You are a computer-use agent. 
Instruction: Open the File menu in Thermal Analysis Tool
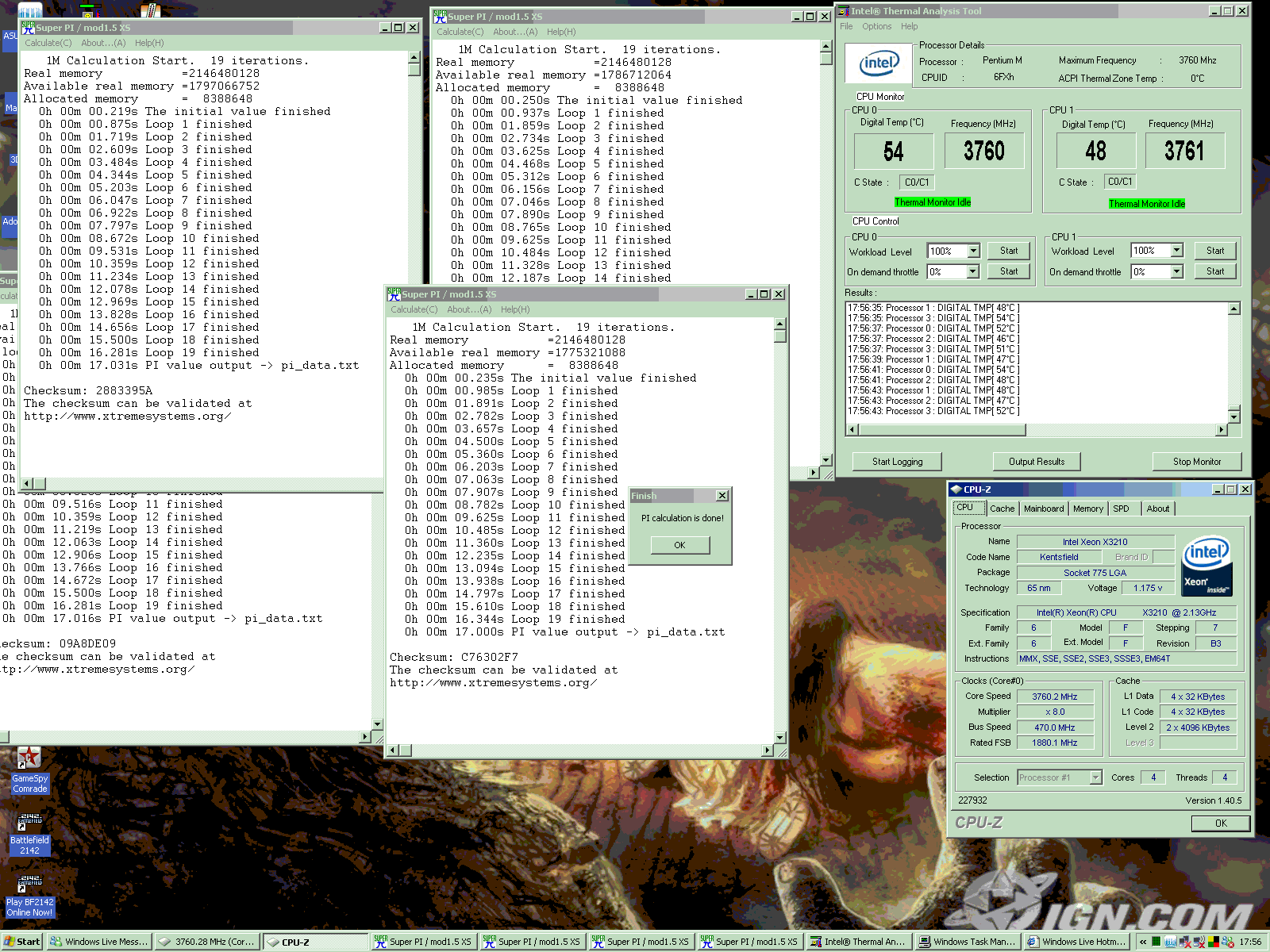(x=846, y=26)
